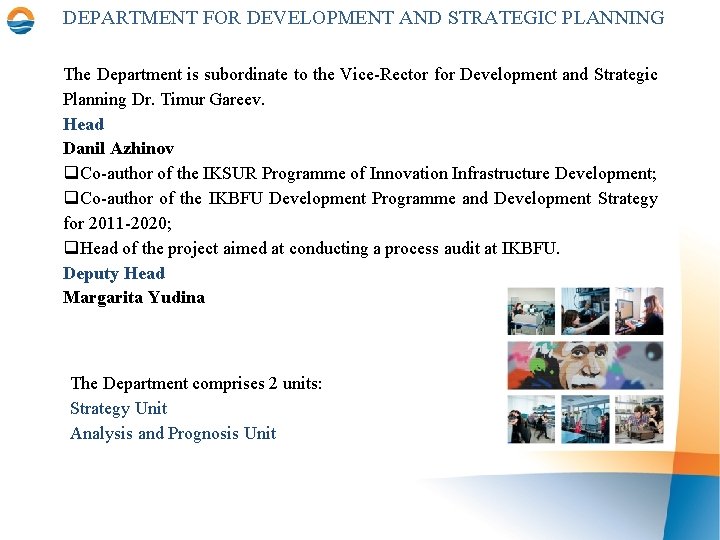Select the slide title 'Department for Development and Strategic Planning'
This screenshot has width=720, height=540.
click(363, 18)
